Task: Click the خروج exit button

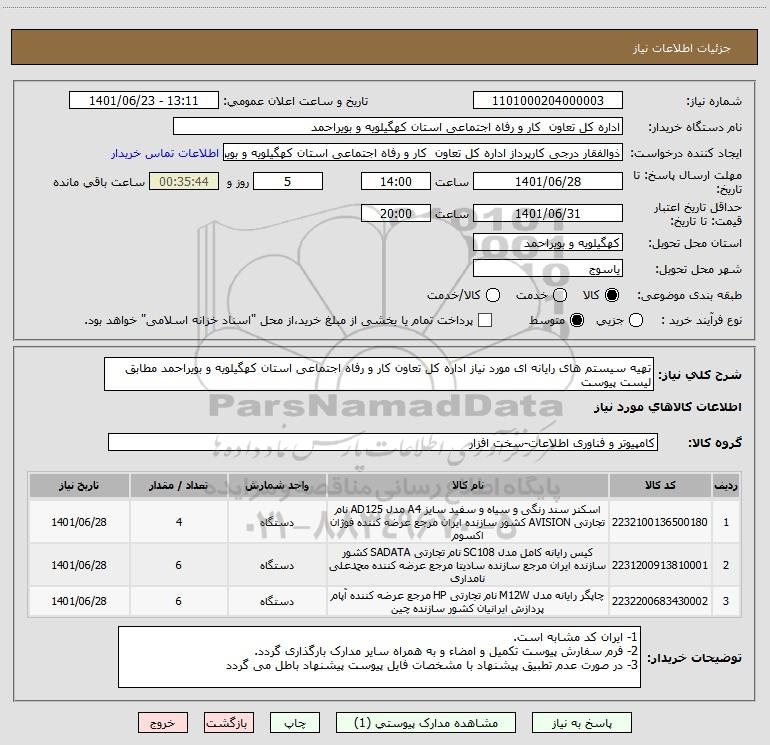Action: point(163,723)
